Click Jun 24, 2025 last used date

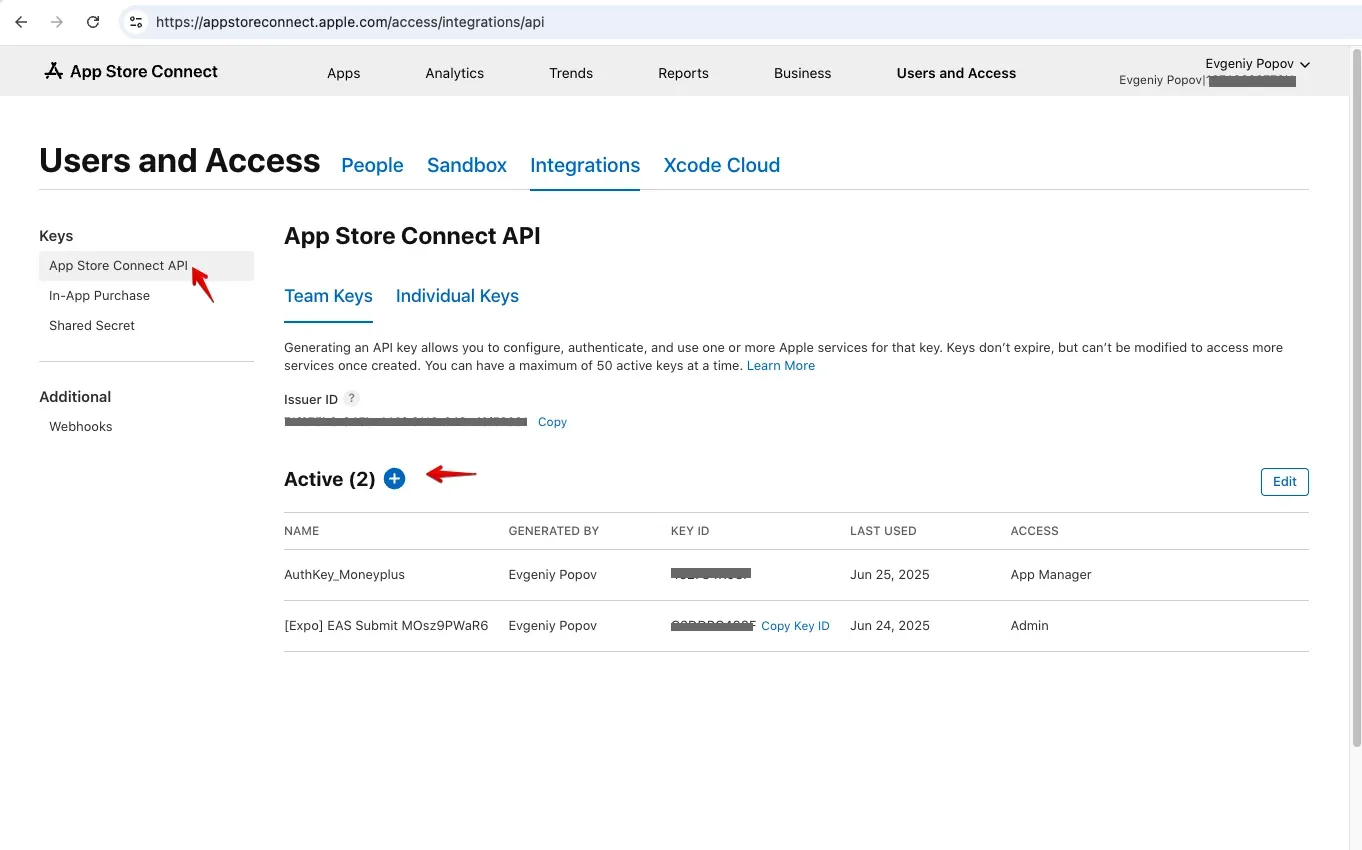(x=890, y=626)
